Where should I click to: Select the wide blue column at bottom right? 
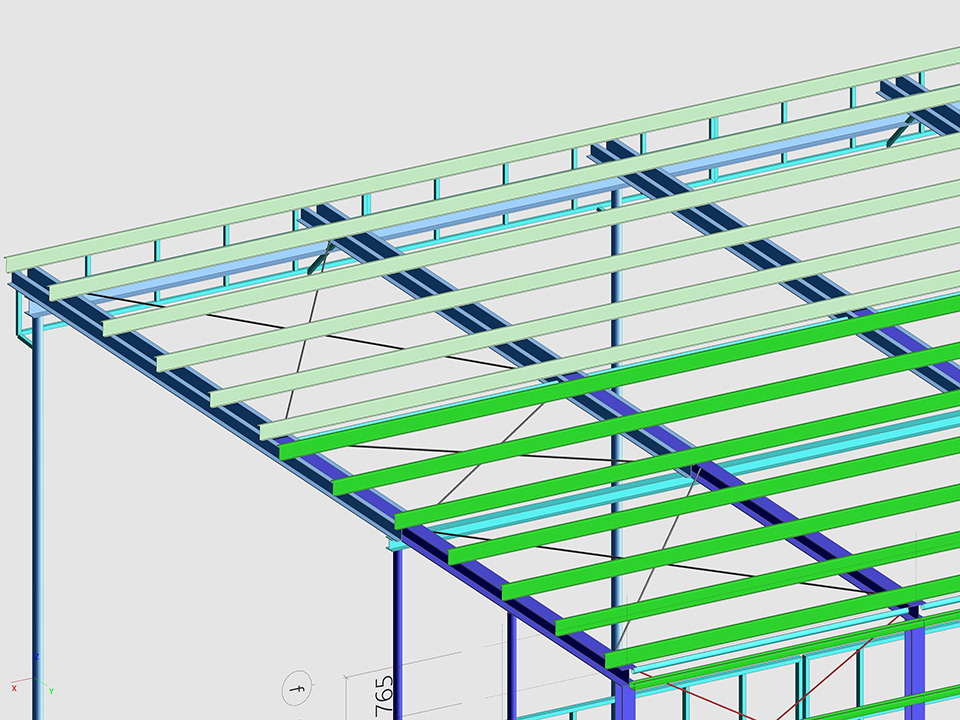915,665
